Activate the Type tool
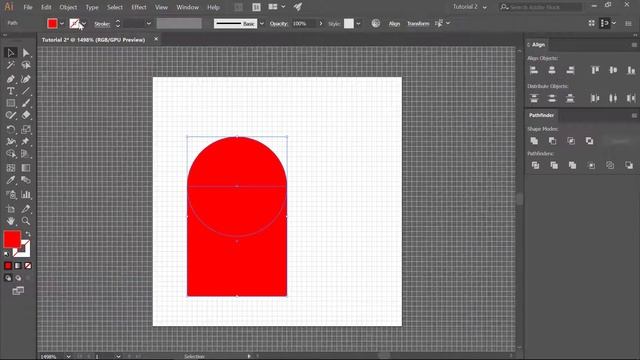This screenshot has height=360, width=640. pyautogui.click(x=11, y=91)
